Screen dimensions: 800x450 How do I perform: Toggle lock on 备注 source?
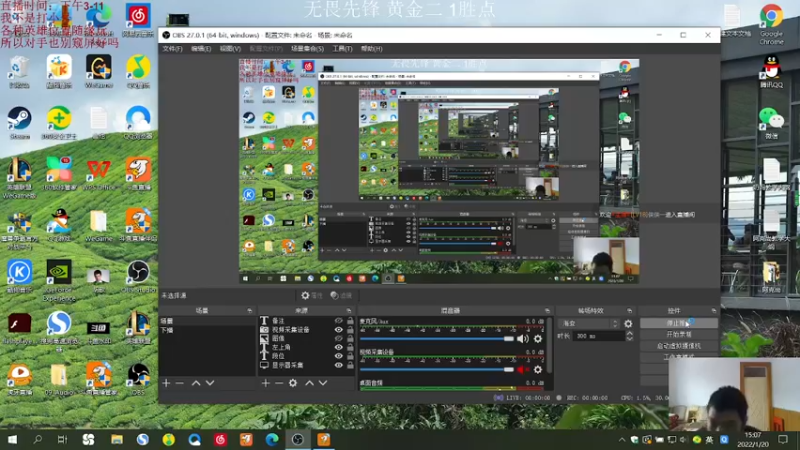click(x=350, y=321)
